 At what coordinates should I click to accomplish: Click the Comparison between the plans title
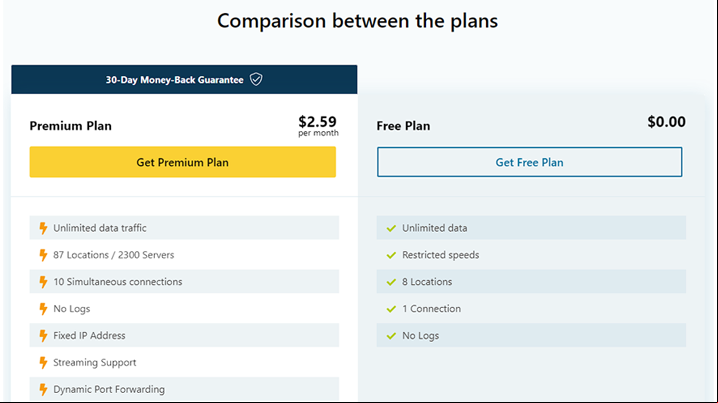pyautogui.click(x=357, y=21)
